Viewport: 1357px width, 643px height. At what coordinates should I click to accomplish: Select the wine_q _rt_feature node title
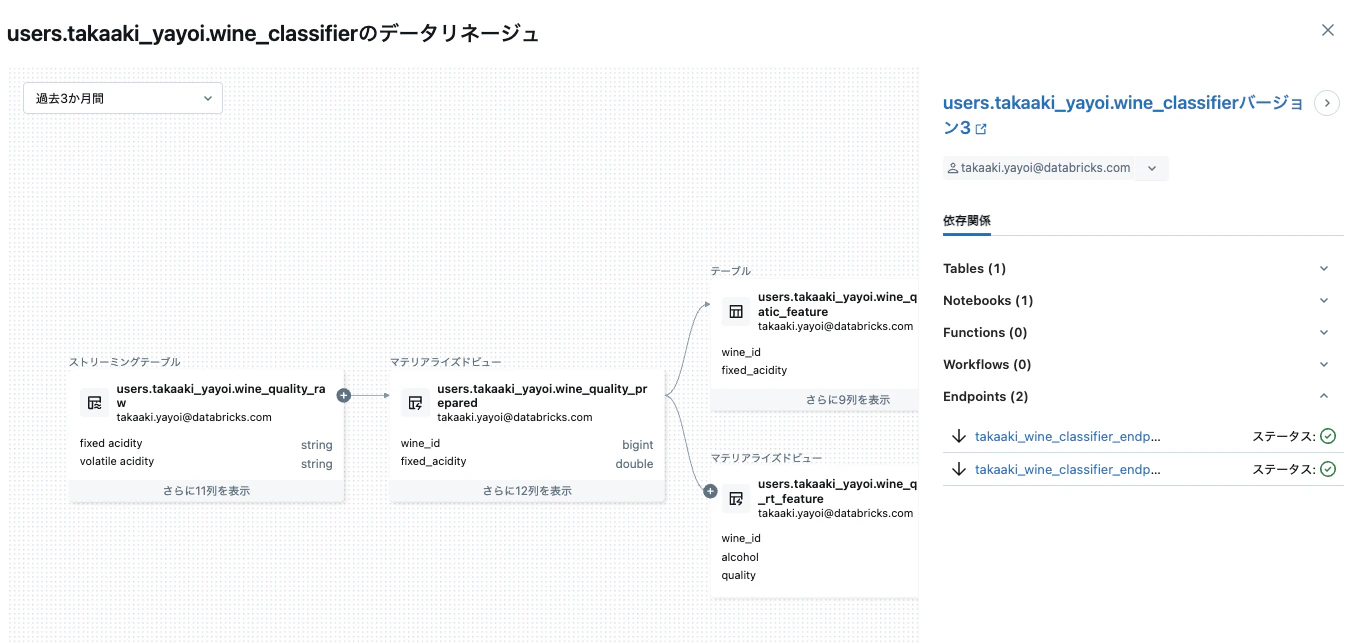837,491
